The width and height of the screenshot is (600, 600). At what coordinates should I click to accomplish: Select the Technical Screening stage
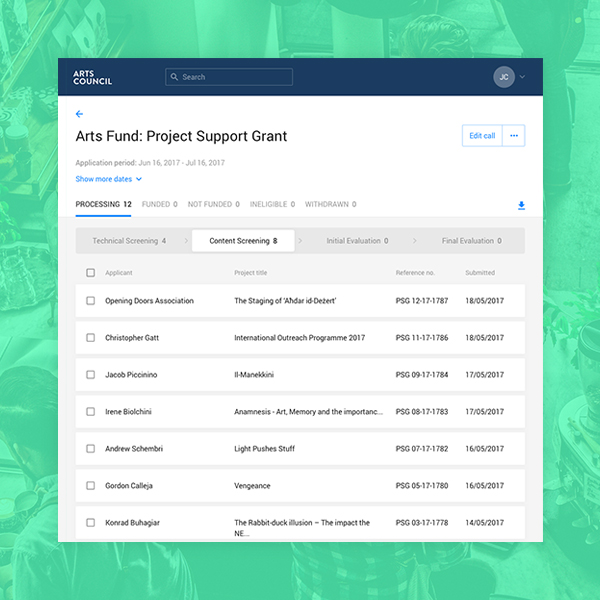point(129,241)
